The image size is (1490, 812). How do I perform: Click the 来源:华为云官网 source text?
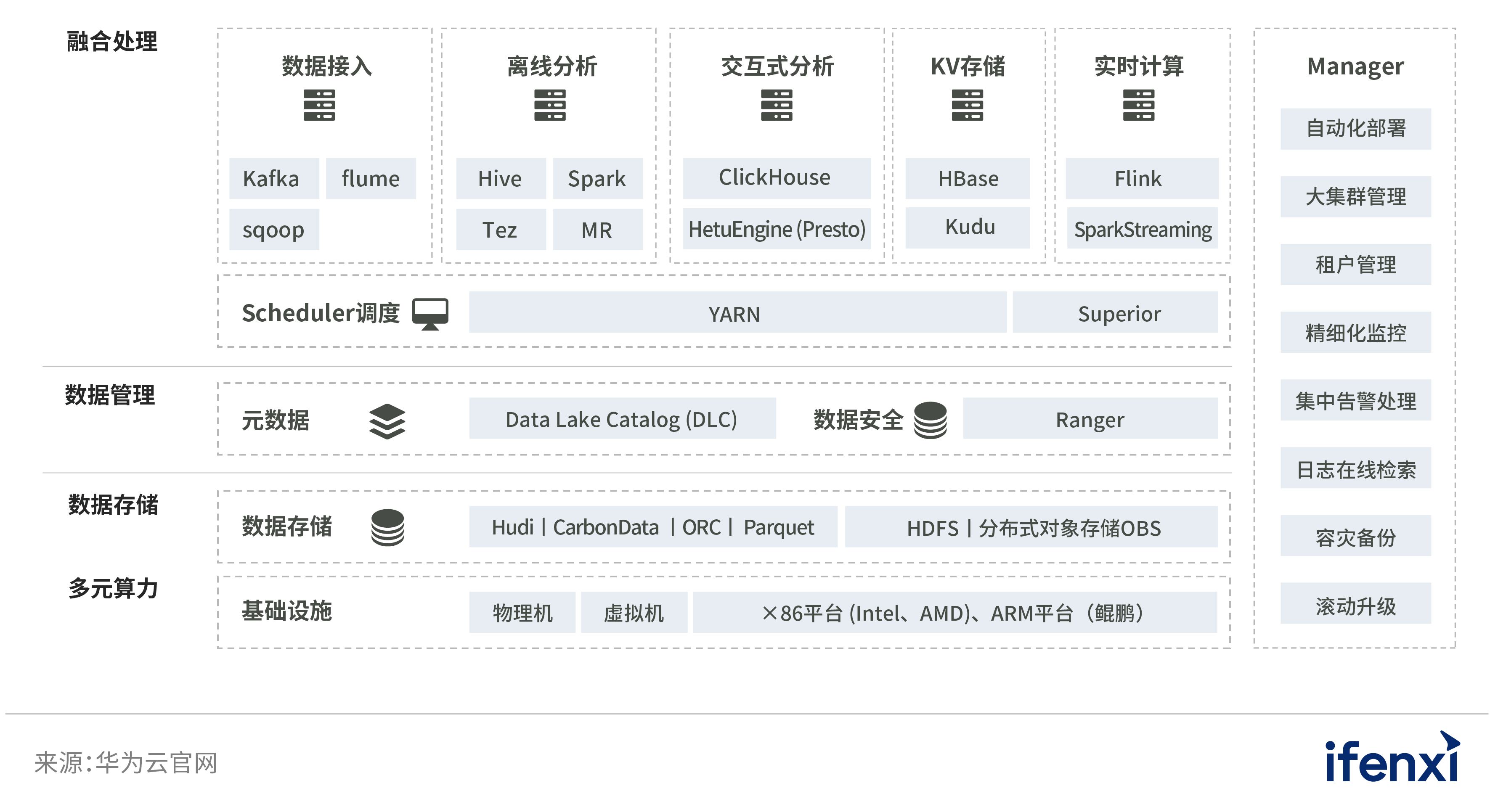[x=126, y=762]
